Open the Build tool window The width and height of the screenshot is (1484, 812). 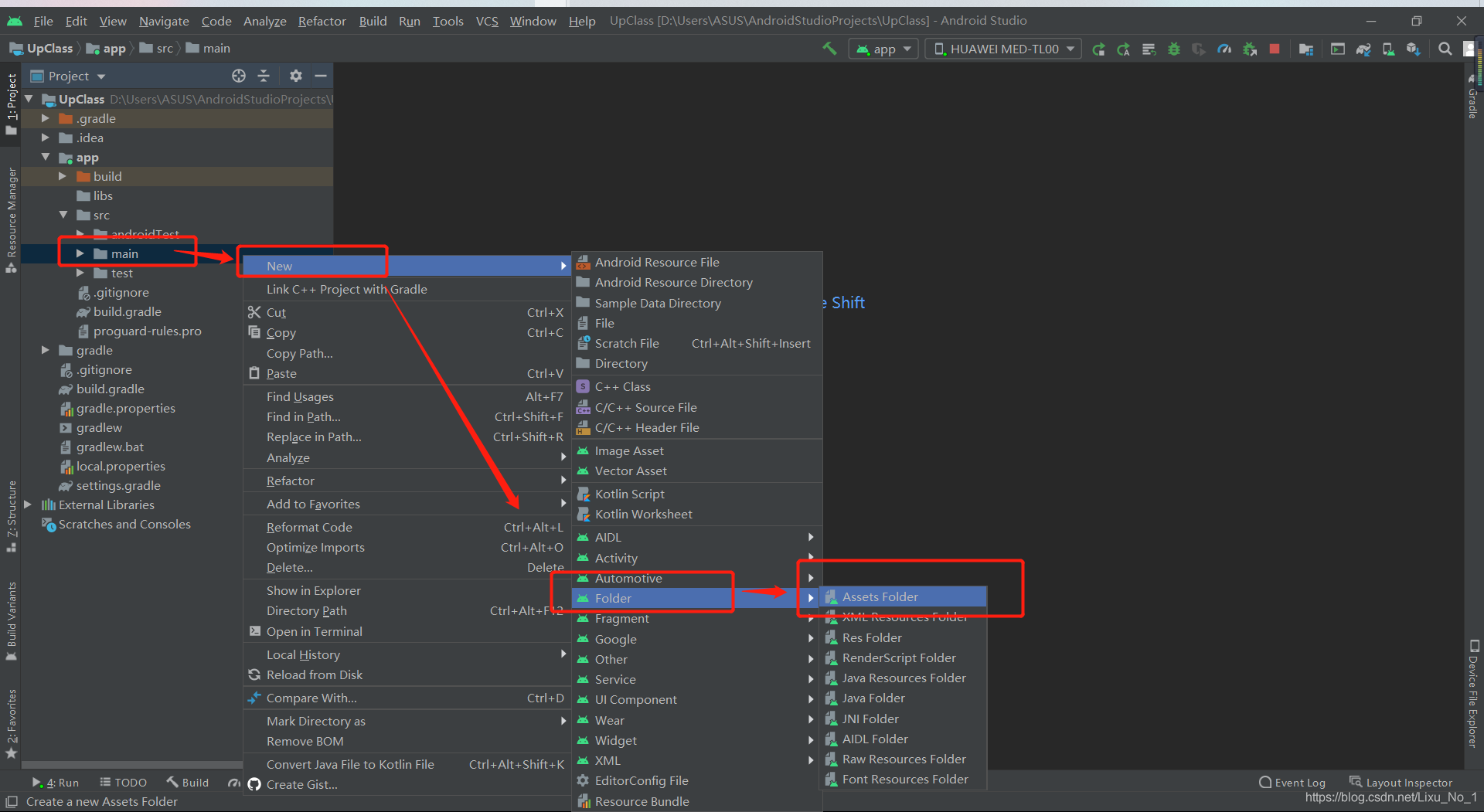pyautogui.click(x=188, y=783)
